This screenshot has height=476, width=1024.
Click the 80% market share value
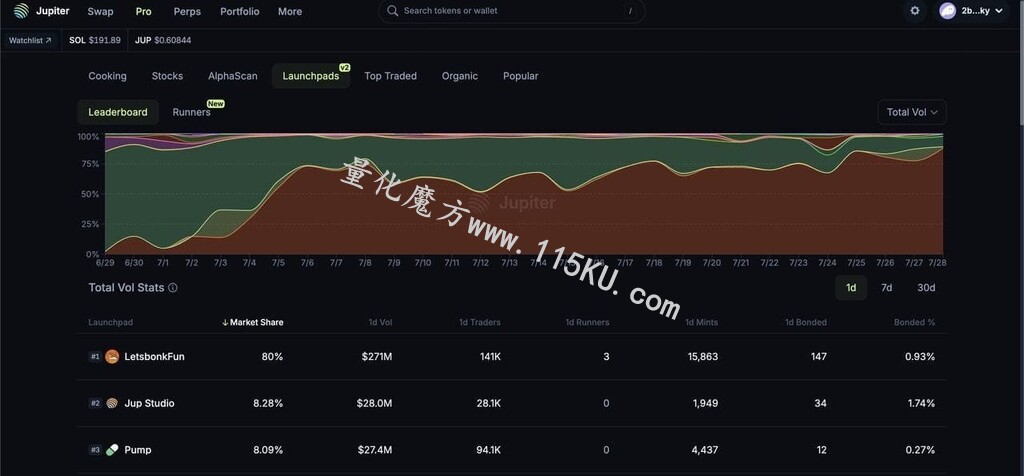273,357
